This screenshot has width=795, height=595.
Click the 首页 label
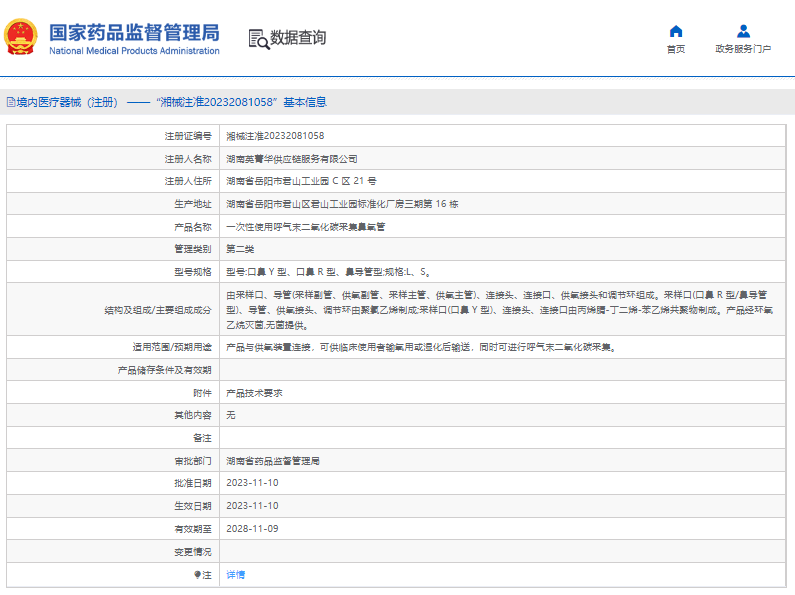click(x=676, y=49)
